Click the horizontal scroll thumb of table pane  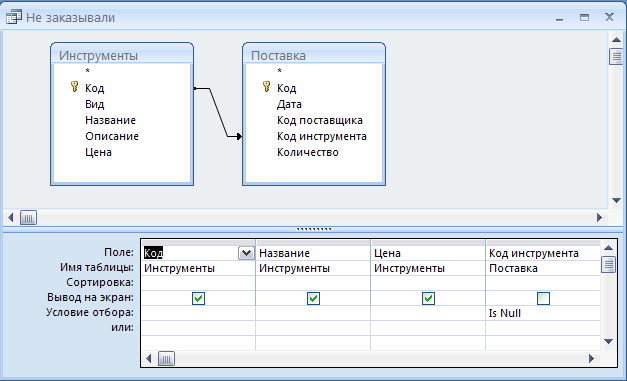28,217
